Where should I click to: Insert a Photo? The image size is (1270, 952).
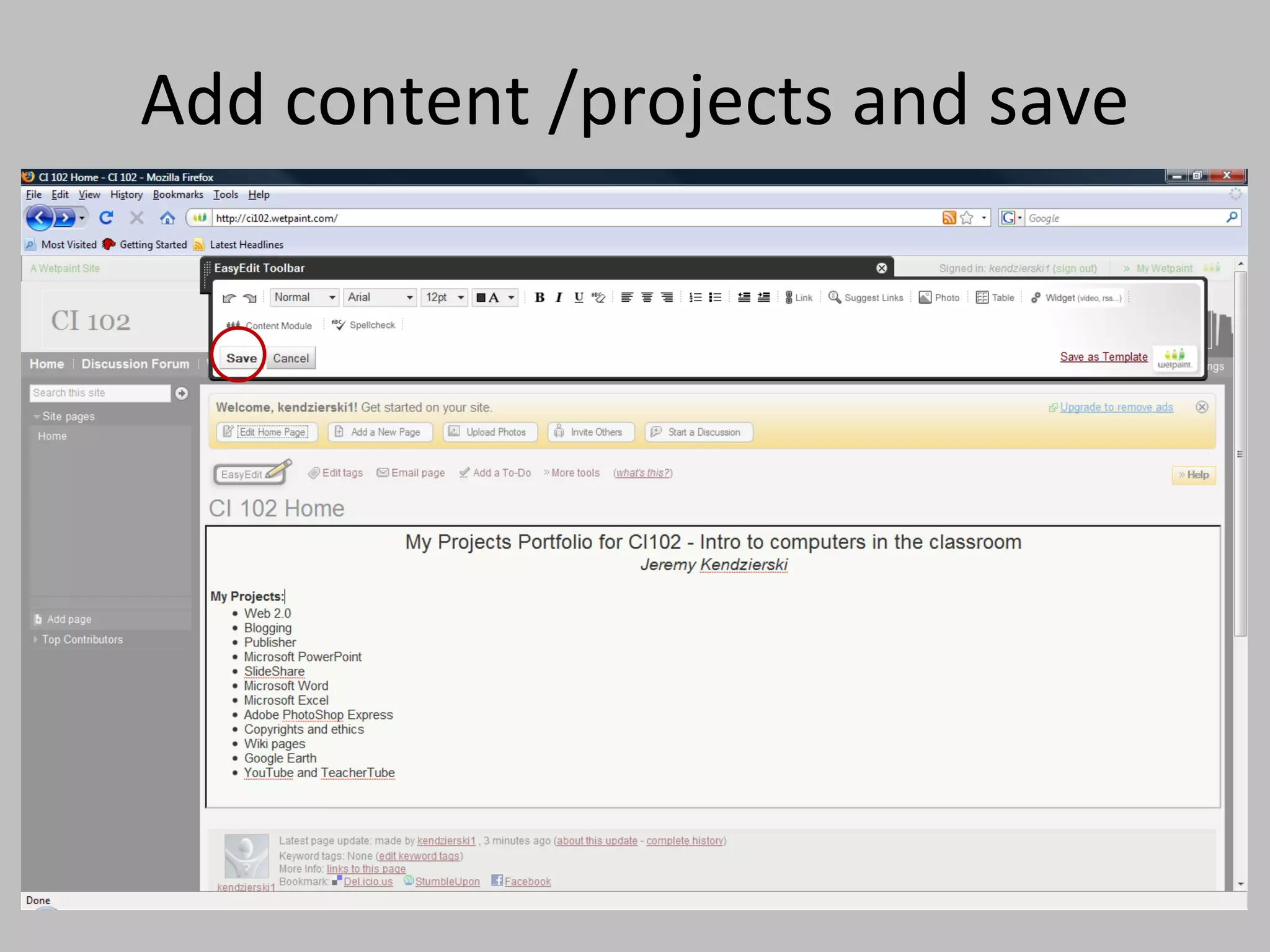click(x=939, y=297)
